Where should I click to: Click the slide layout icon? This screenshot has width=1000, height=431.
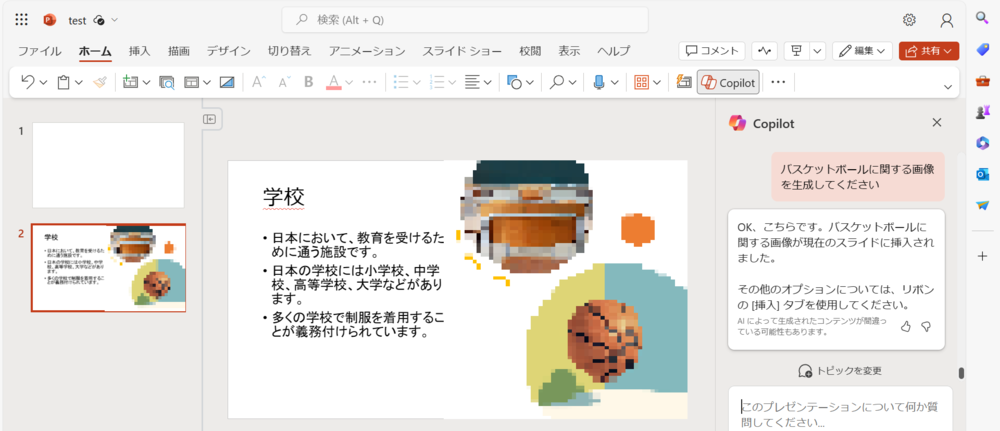click(x=191, y=82)
